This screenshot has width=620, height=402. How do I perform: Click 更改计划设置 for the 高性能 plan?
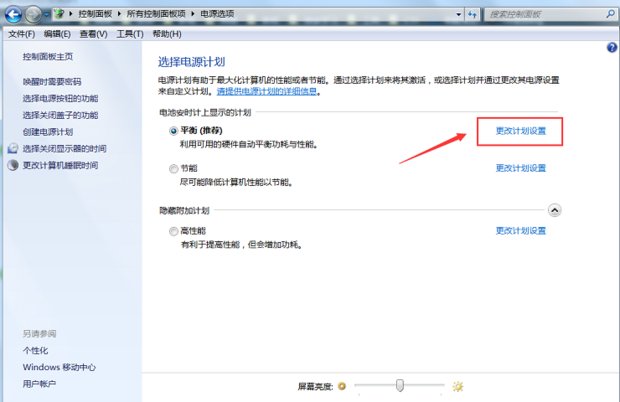point(521,230)
